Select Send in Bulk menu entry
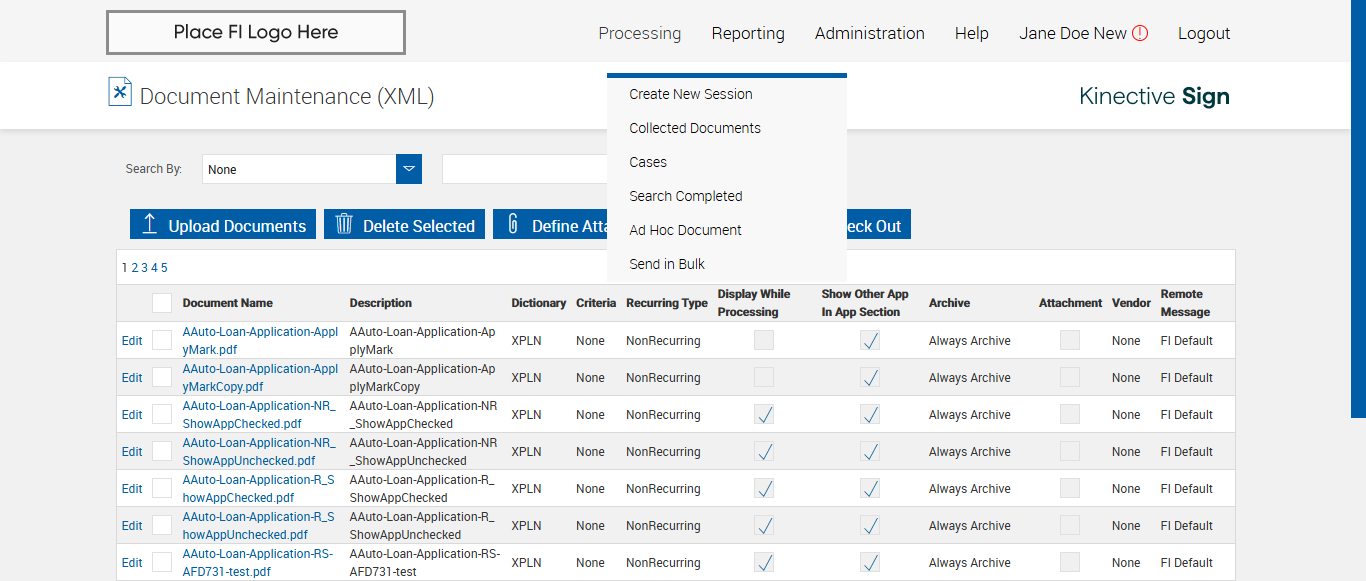 point(667,264)
